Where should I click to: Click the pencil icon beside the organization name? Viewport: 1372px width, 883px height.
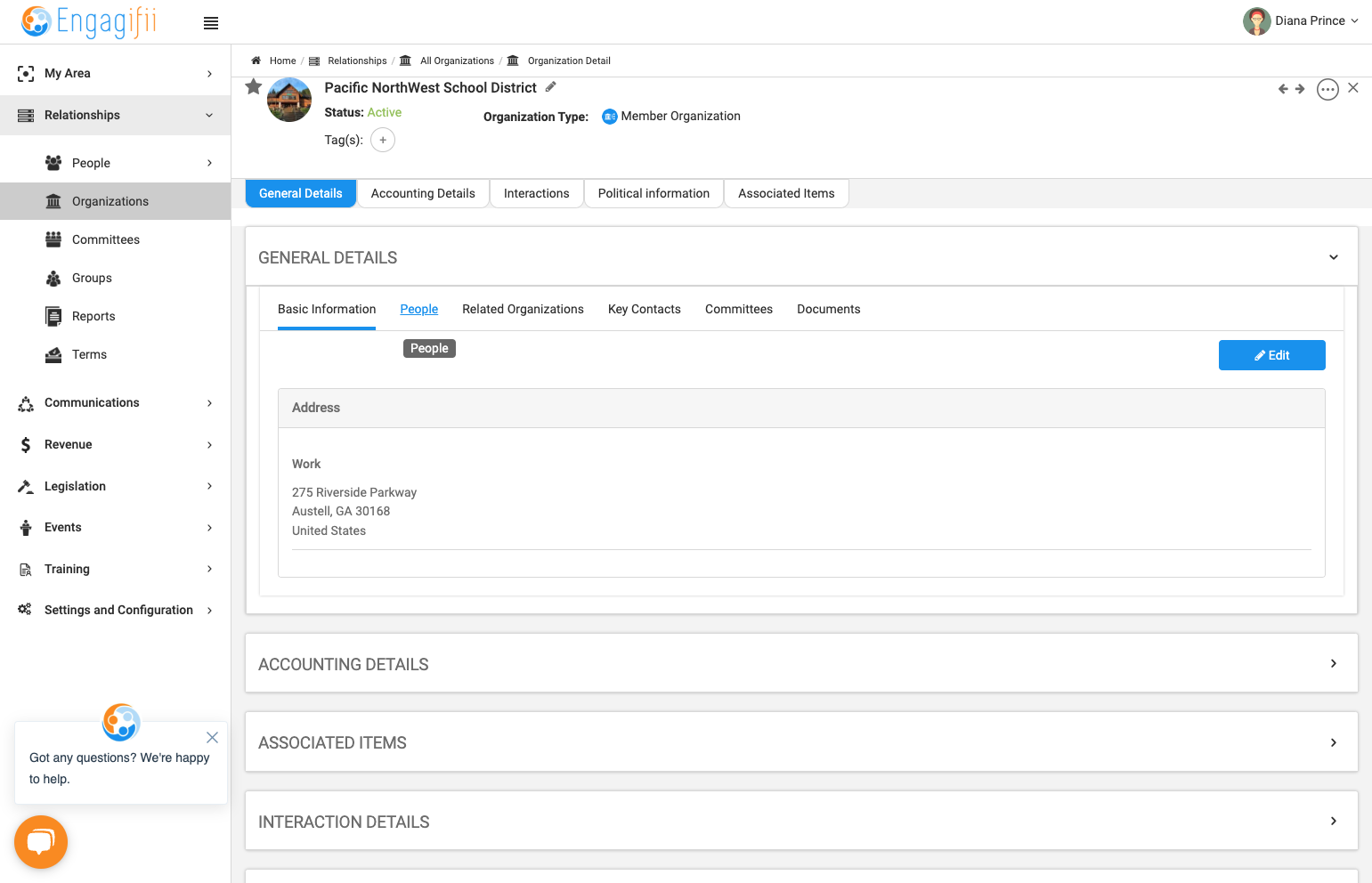551,86
